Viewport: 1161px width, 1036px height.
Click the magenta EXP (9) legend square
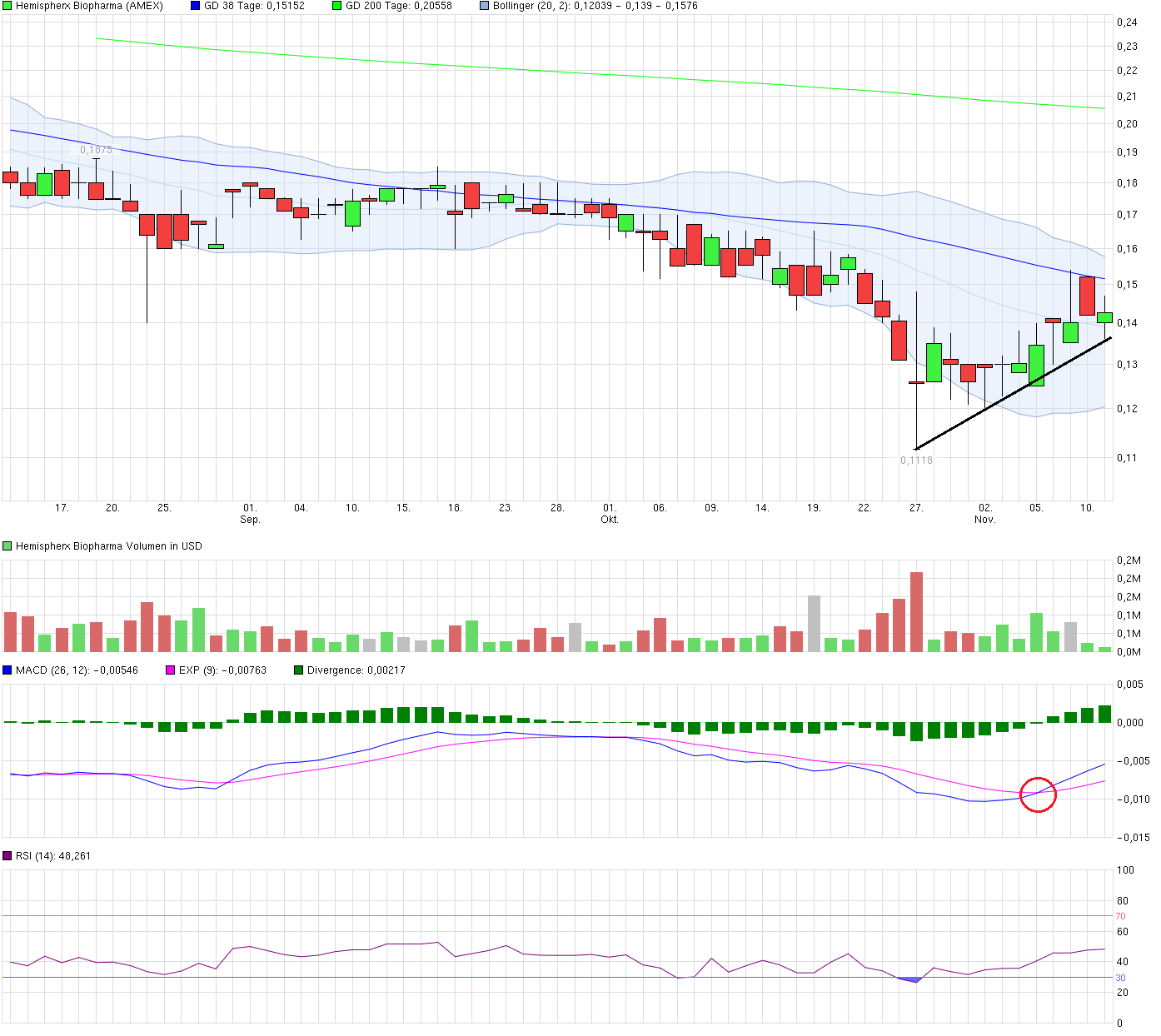click(171, 670)
